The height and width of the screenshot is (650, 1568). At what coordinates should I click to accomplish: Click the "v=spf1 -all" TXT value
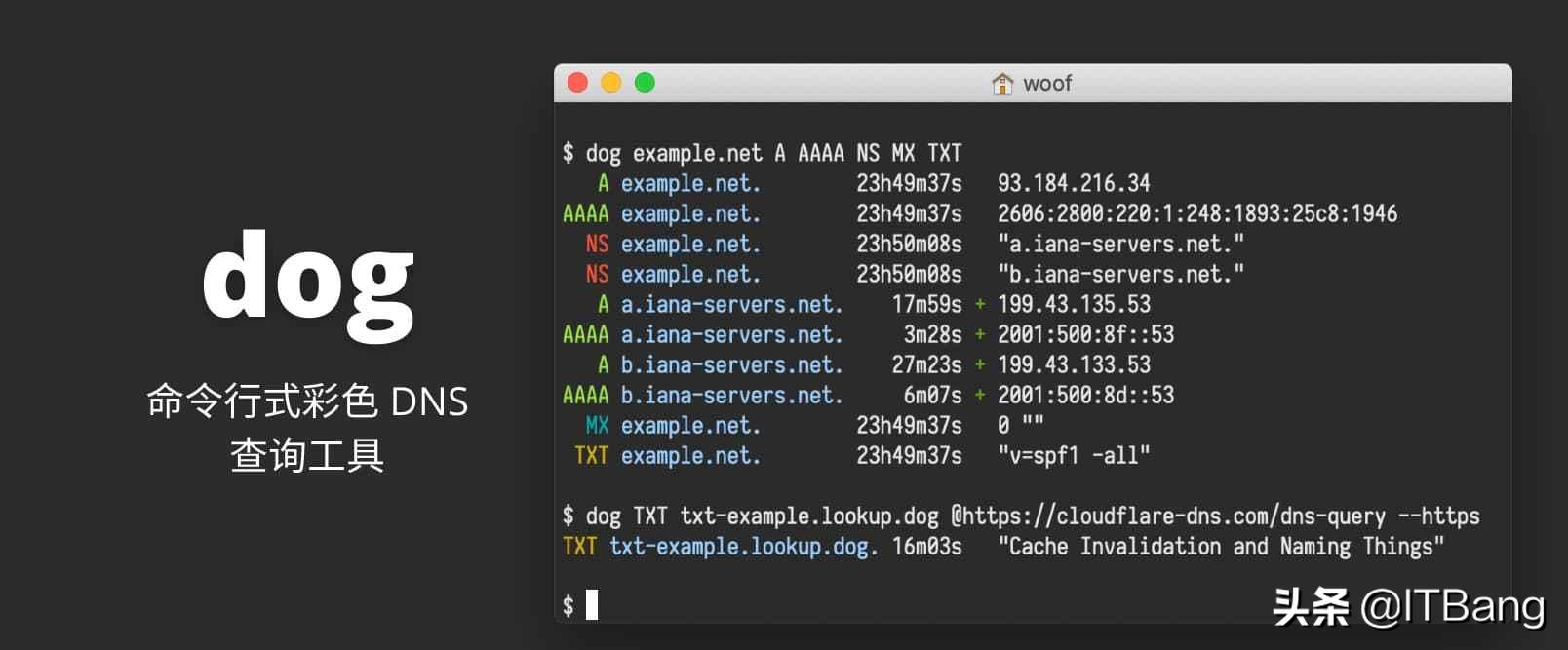click(1074, 455)
